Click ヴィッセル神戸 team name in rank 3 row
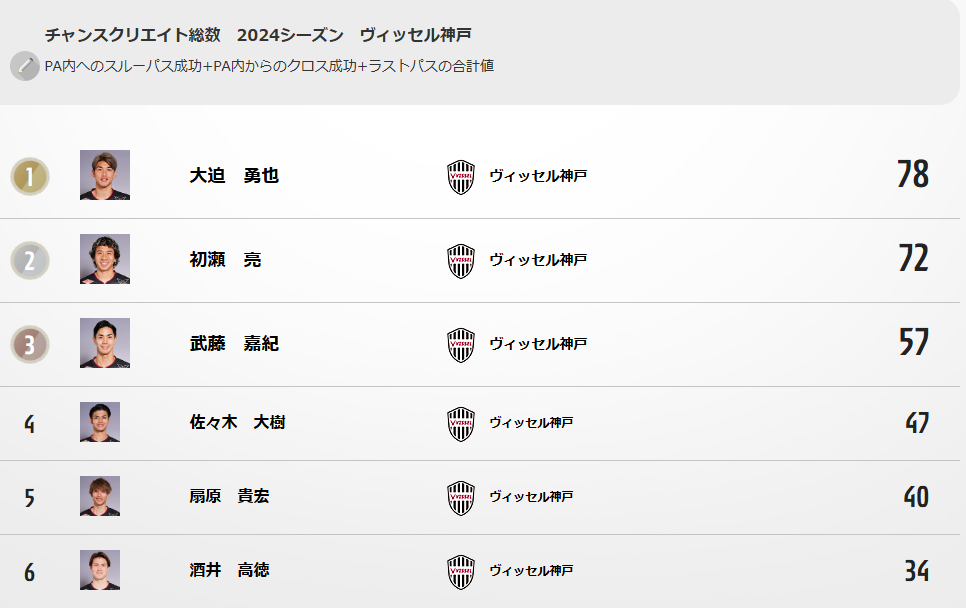The width and height of the screenshot is (966, 608). coord(538,343)
